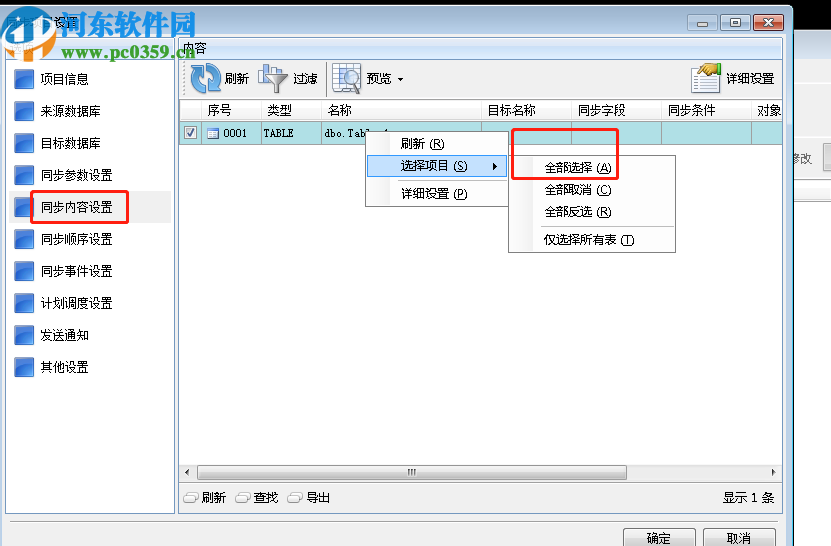This screenshot has height=546, width=831.
Task: Click the blue icon beside 项目信息
Action: tap(24, 79)
